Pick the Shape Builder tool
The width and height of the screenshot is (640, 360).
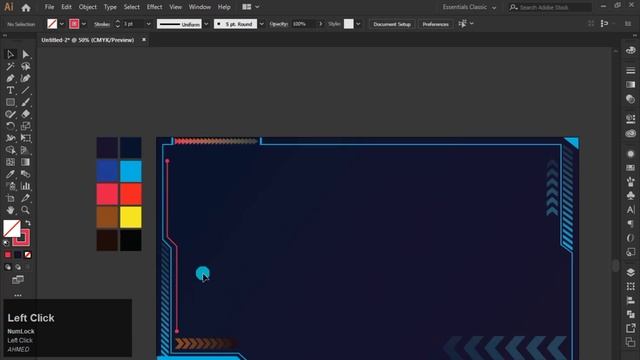tap(10, 150)
